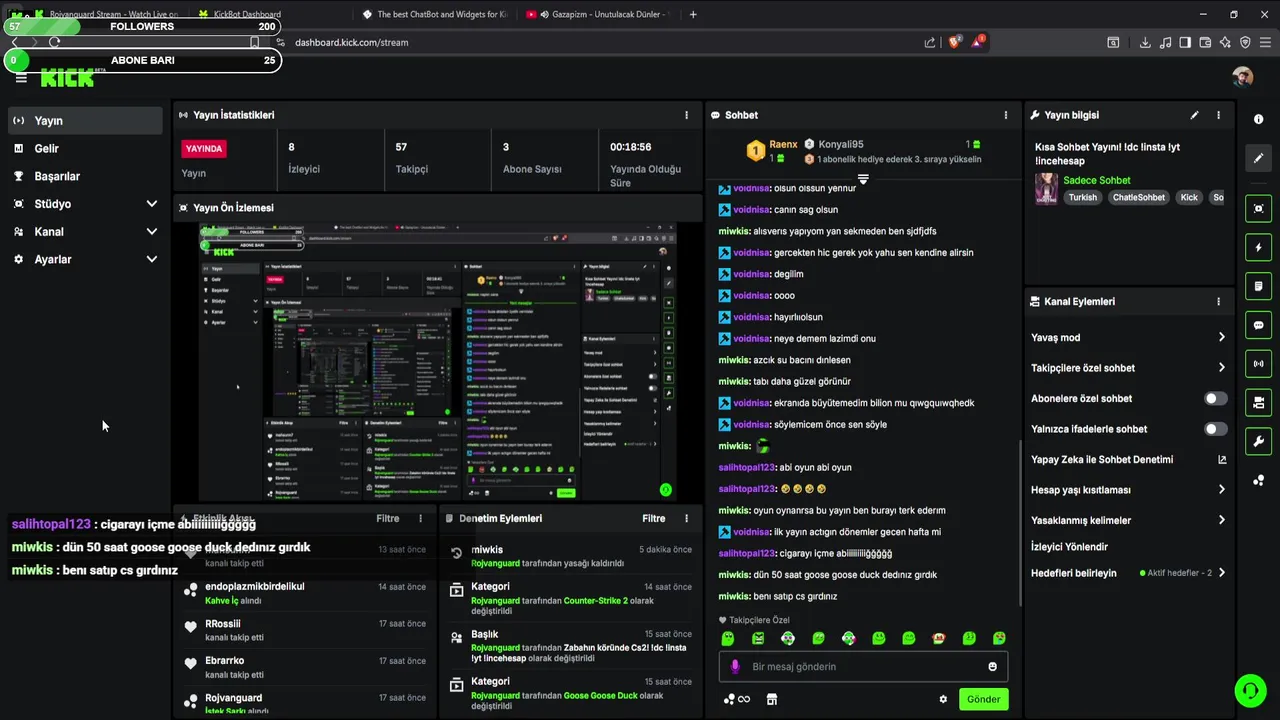Open the chat bubble icon in the right sidebar

tap(1258, 325)
